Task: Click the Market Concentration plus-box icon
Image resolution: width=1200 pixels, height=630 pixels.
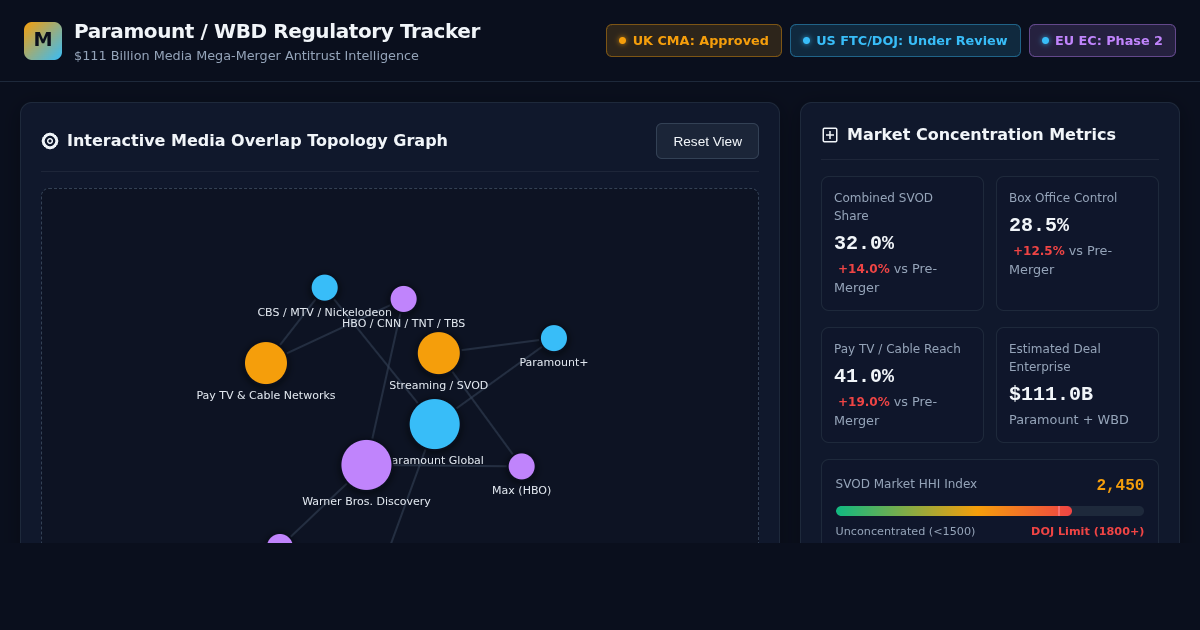Action: (830, 135)
